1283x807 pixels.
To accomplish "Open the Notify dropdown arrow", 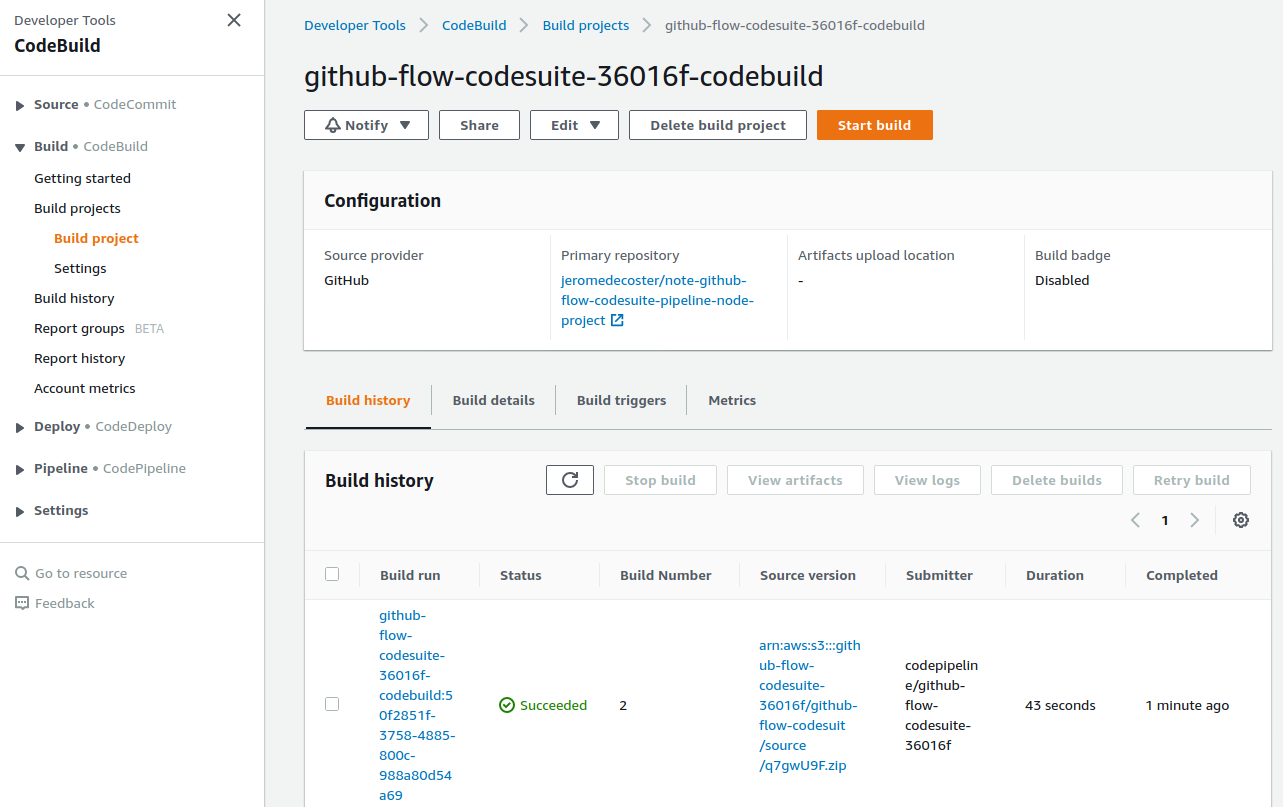I will point(405,125).
